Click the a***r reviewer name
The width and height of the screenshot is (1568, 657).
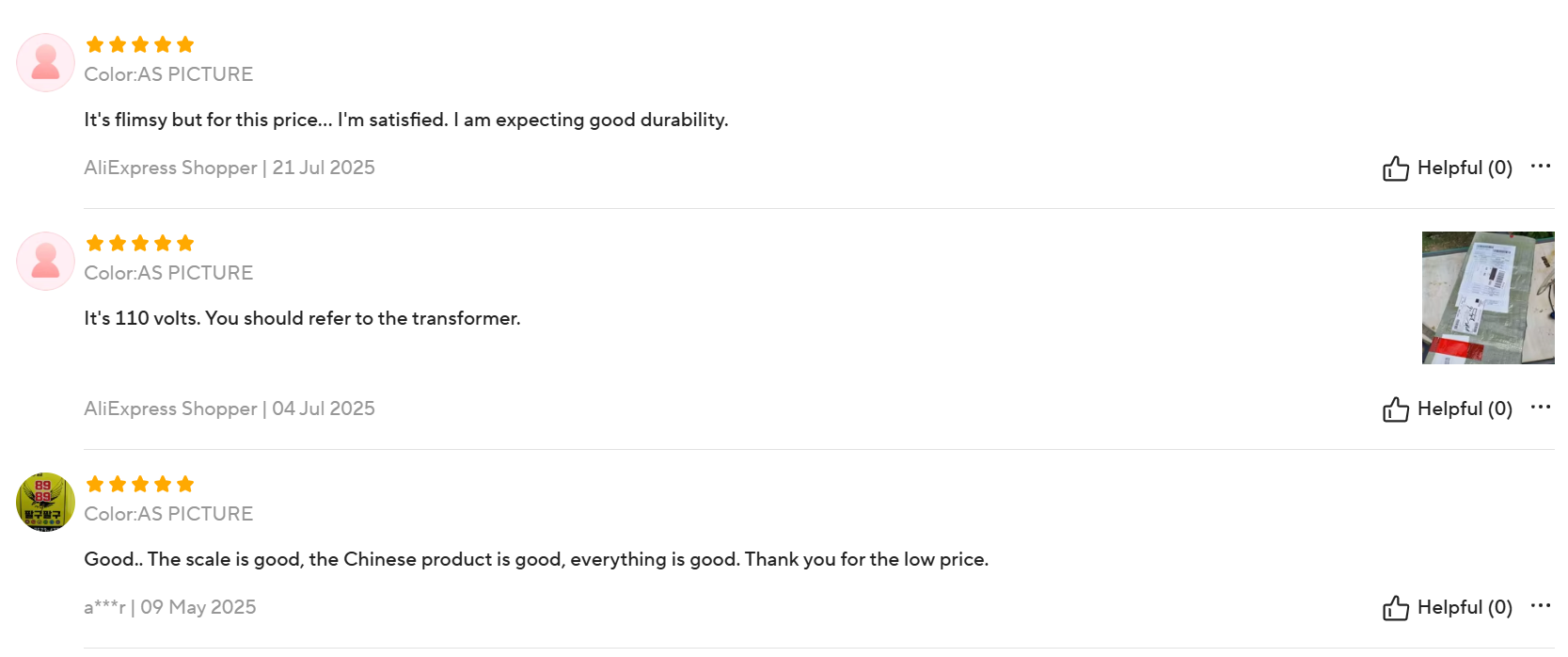pyautogui.click(x=104, y=607)
